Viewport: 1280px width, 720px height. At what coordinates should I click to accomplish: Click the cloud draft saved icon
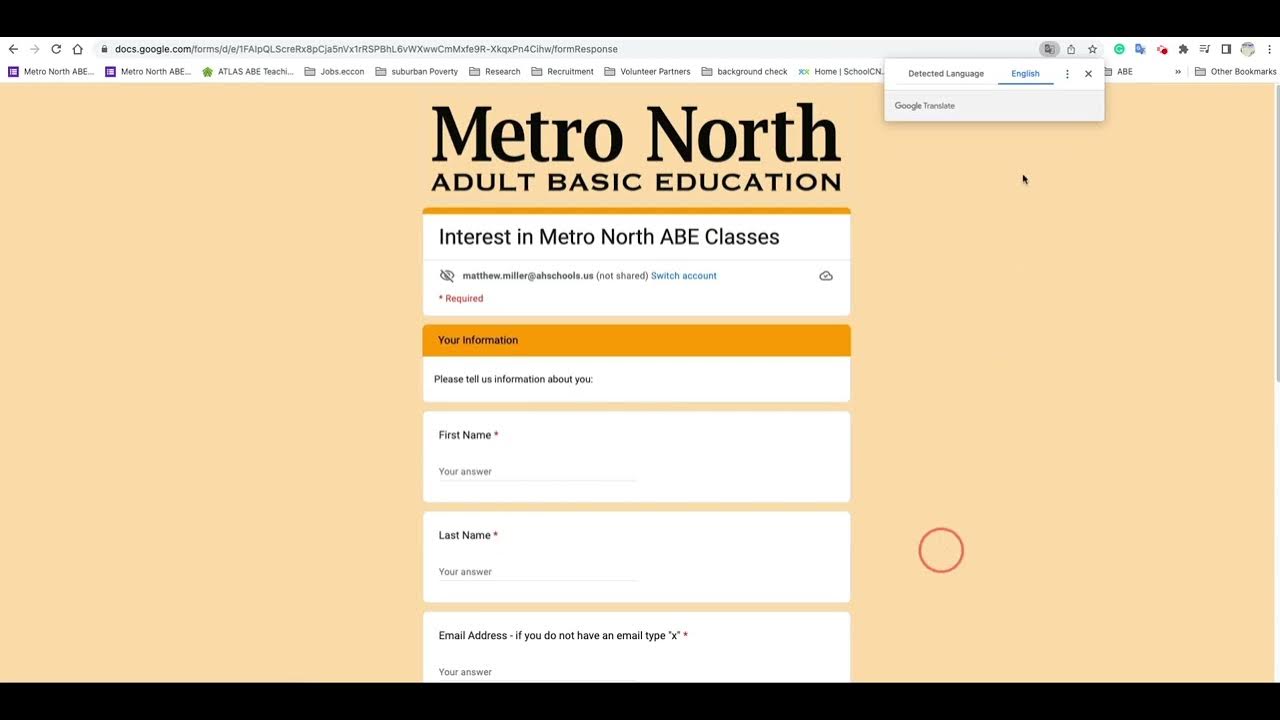(826, 276)
